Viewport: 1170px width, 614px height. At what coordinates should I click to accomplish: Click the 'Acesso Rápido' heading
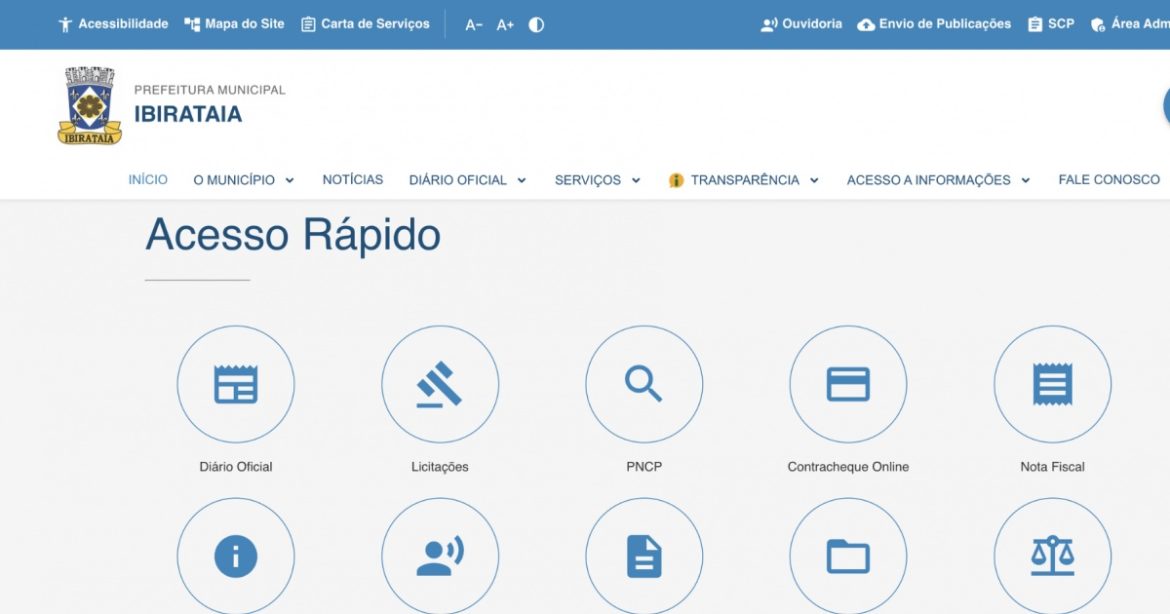coord(292,235)
